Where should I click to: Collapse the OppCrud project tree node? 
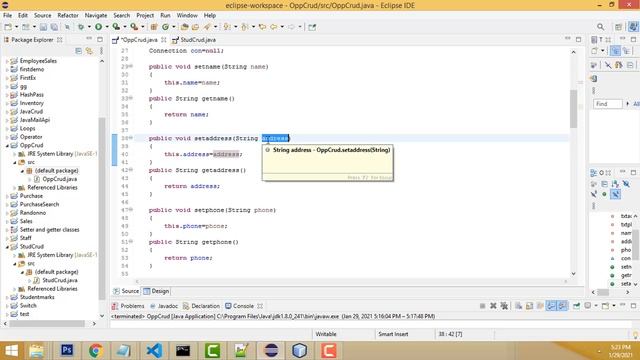coord(7,145)
